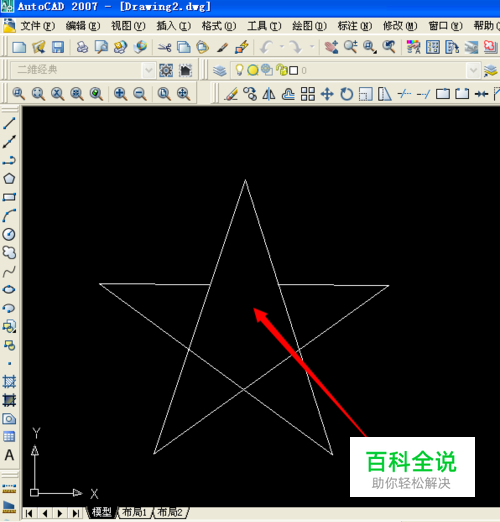
Task: Open the 二维经典 workspace dropdown
Action: click(149, 70)
